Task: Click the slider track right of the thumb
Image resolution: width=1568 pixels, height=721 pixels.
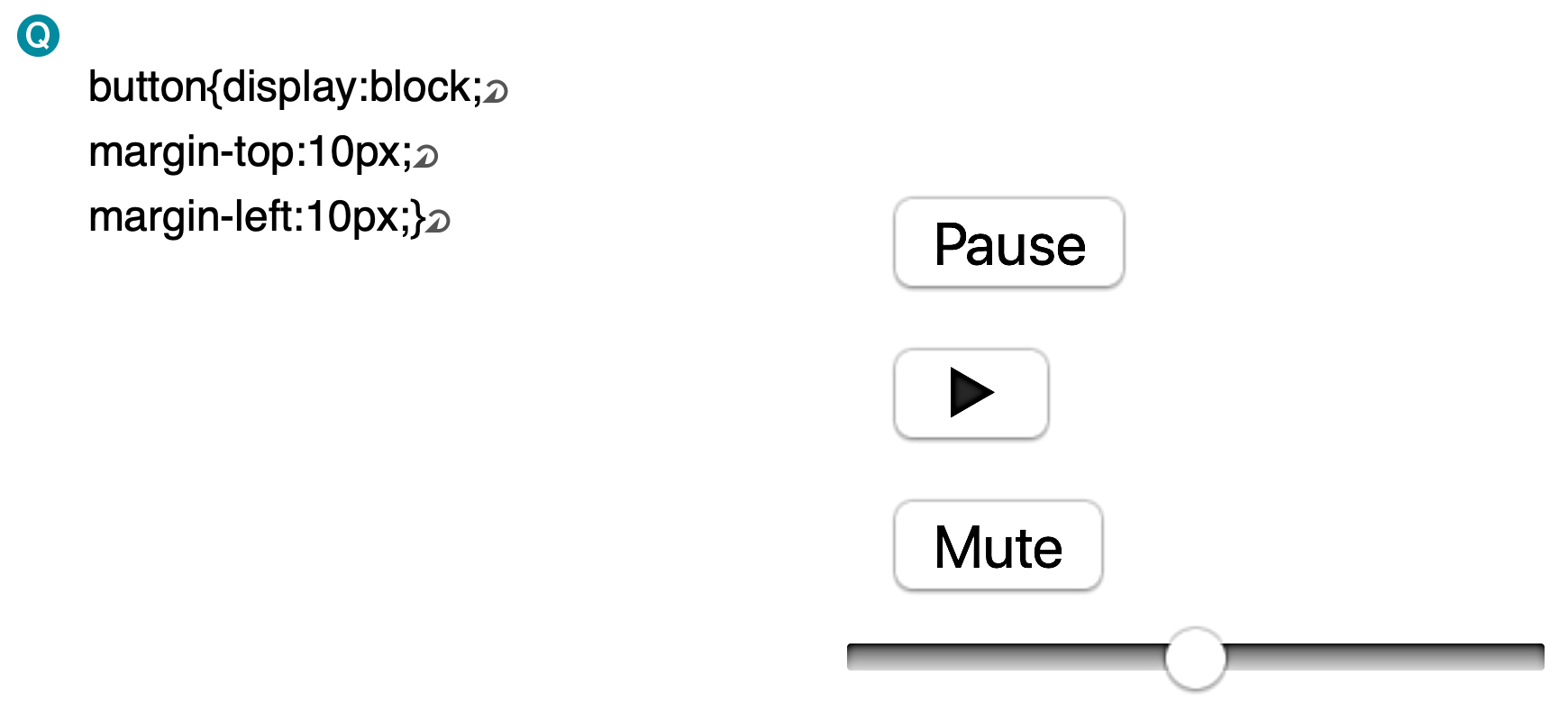Action: point(1385,657)
